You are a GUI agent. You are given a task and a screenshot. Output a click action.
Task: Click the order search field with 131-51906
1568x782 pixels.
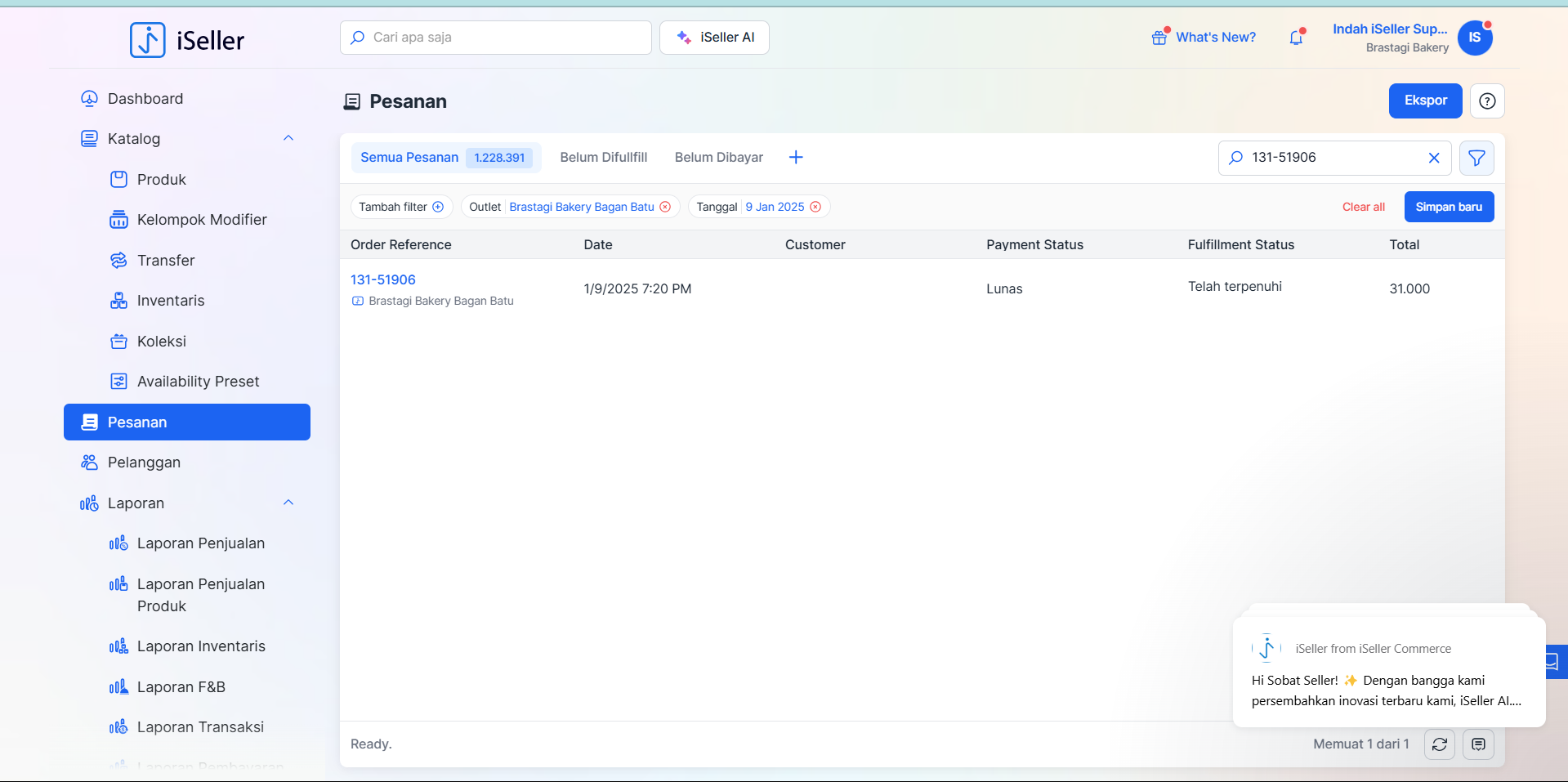click(x=1334, y=158)
